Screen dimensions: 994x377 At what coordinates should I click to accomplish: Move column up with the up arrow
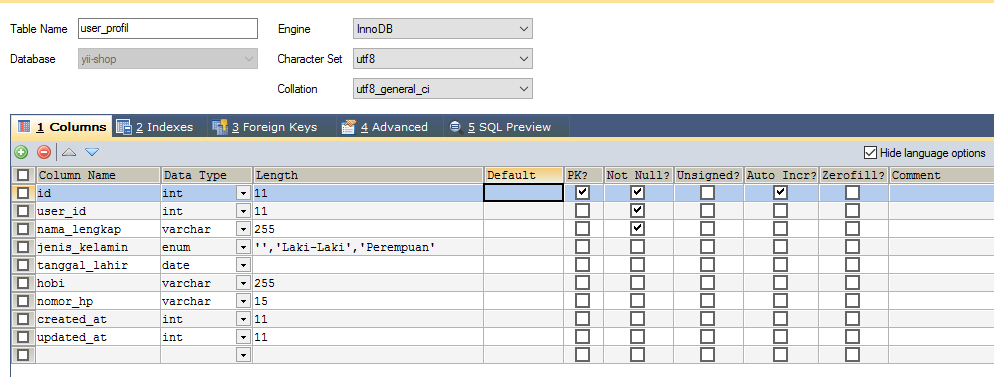(x=69, y=152)
